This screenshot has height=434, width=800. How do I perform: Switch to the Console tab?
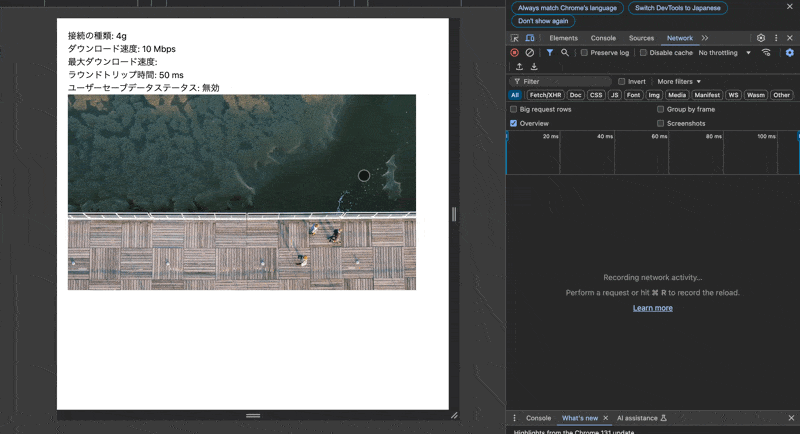click(x=603, y=38)
